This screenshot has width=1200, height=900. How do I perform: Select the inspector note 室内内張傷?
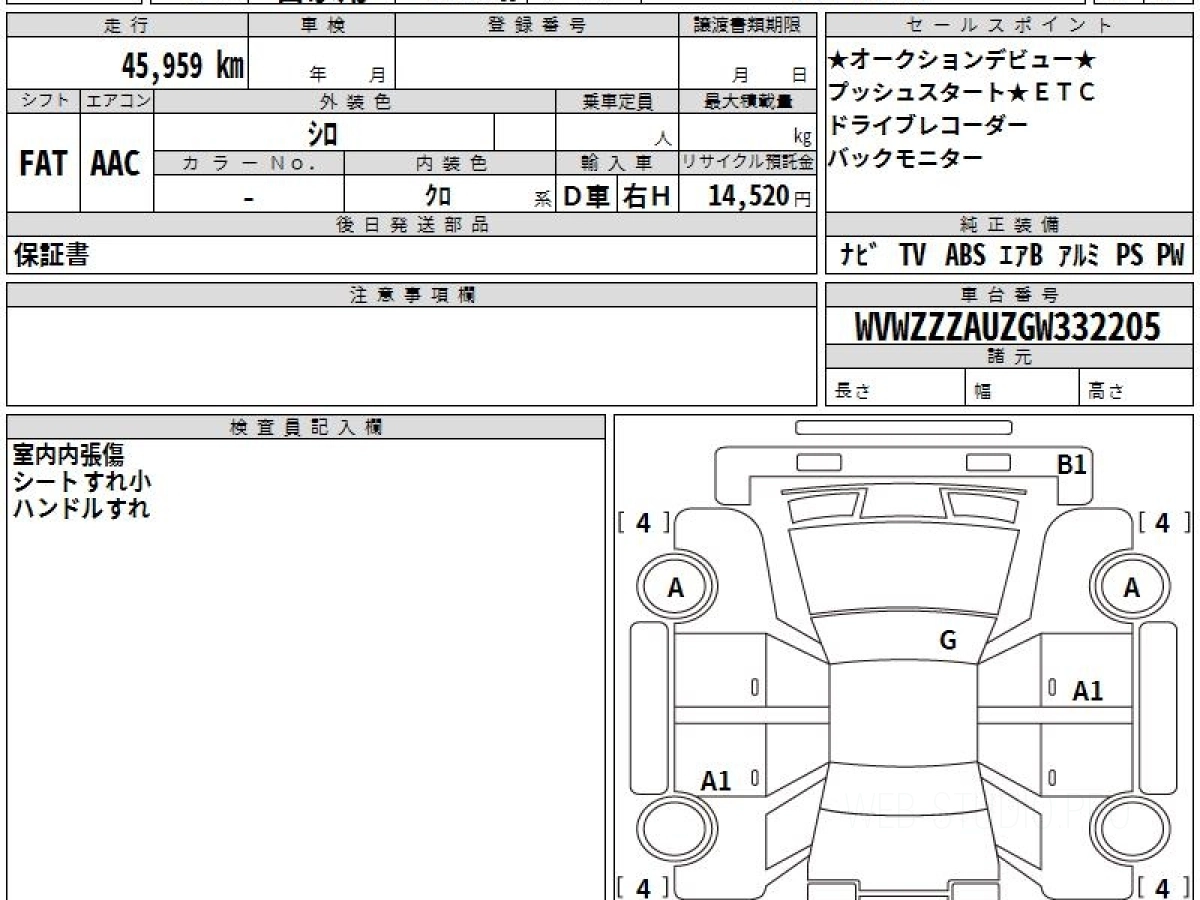coord(68,455)
